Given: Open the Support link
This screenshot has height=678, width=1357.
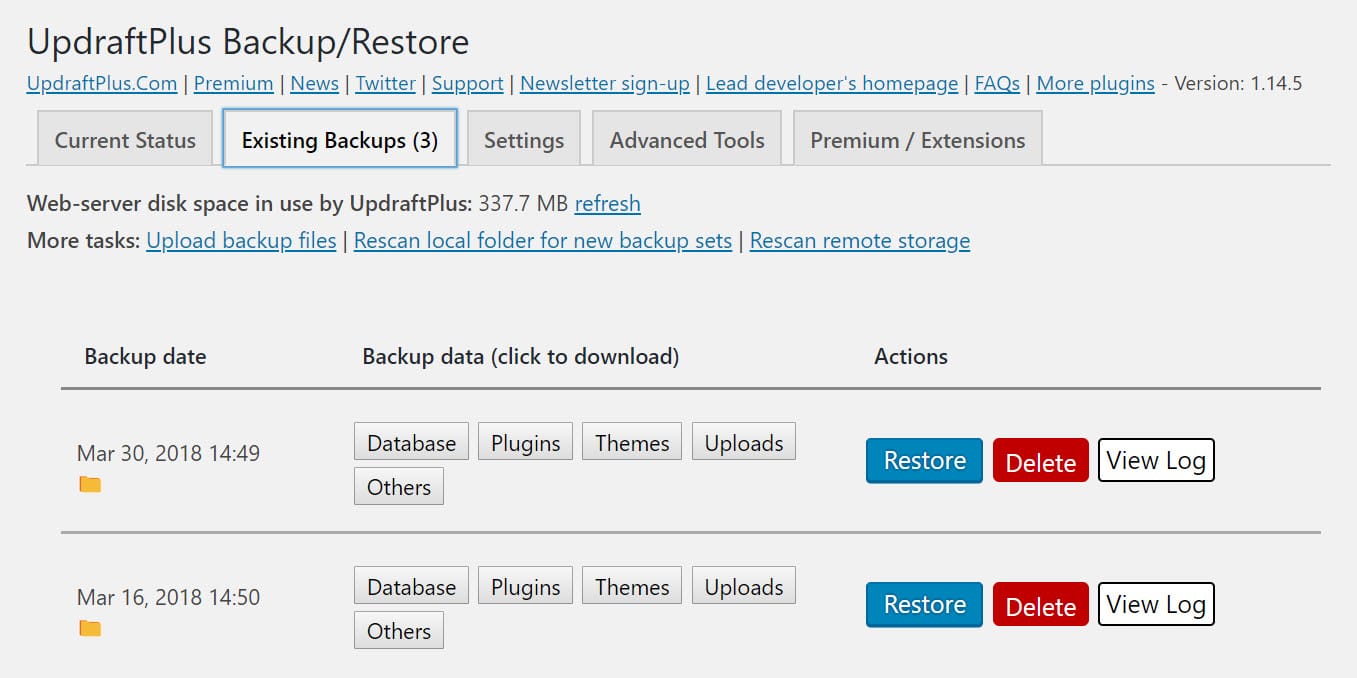Looking at the screenshot, I should [x=468, y=84].
